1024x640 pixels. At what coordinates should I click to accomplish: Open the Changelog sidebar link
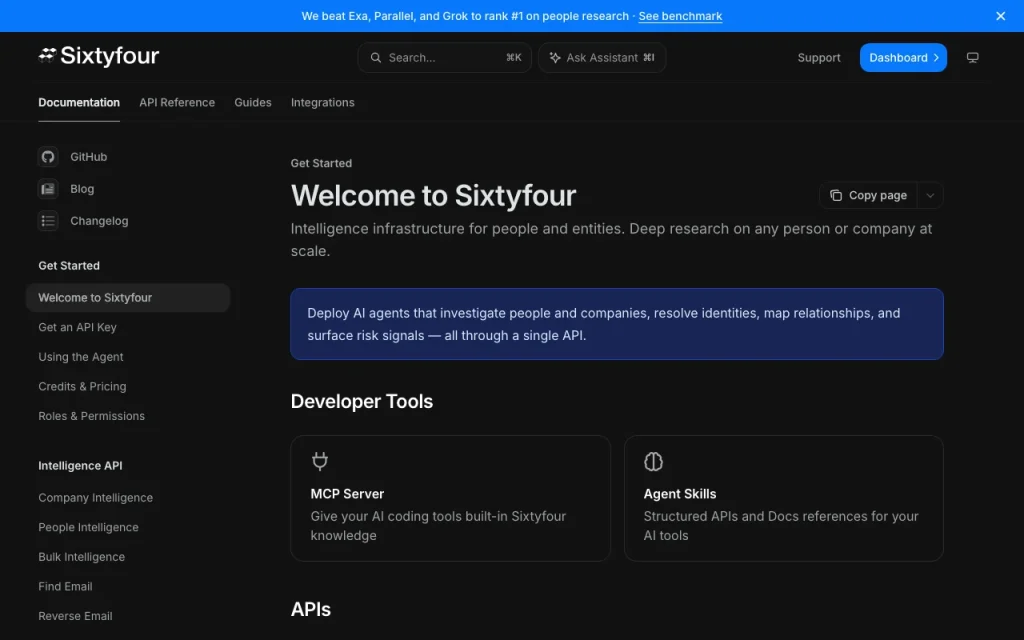click(x=99, y=221)
